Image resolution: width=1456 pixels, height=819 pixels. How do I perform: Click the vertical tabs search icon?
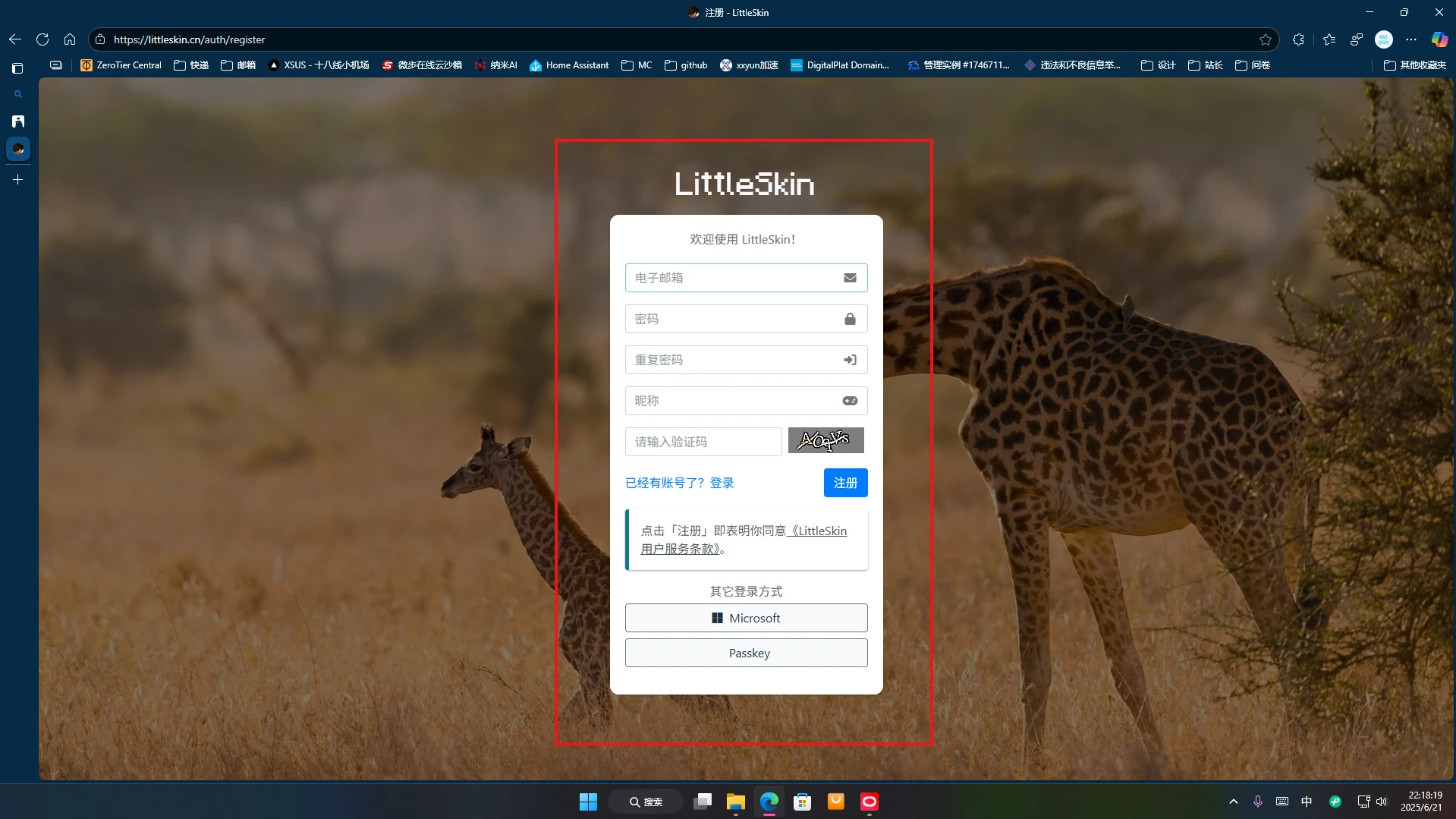(x=18, y=95)
